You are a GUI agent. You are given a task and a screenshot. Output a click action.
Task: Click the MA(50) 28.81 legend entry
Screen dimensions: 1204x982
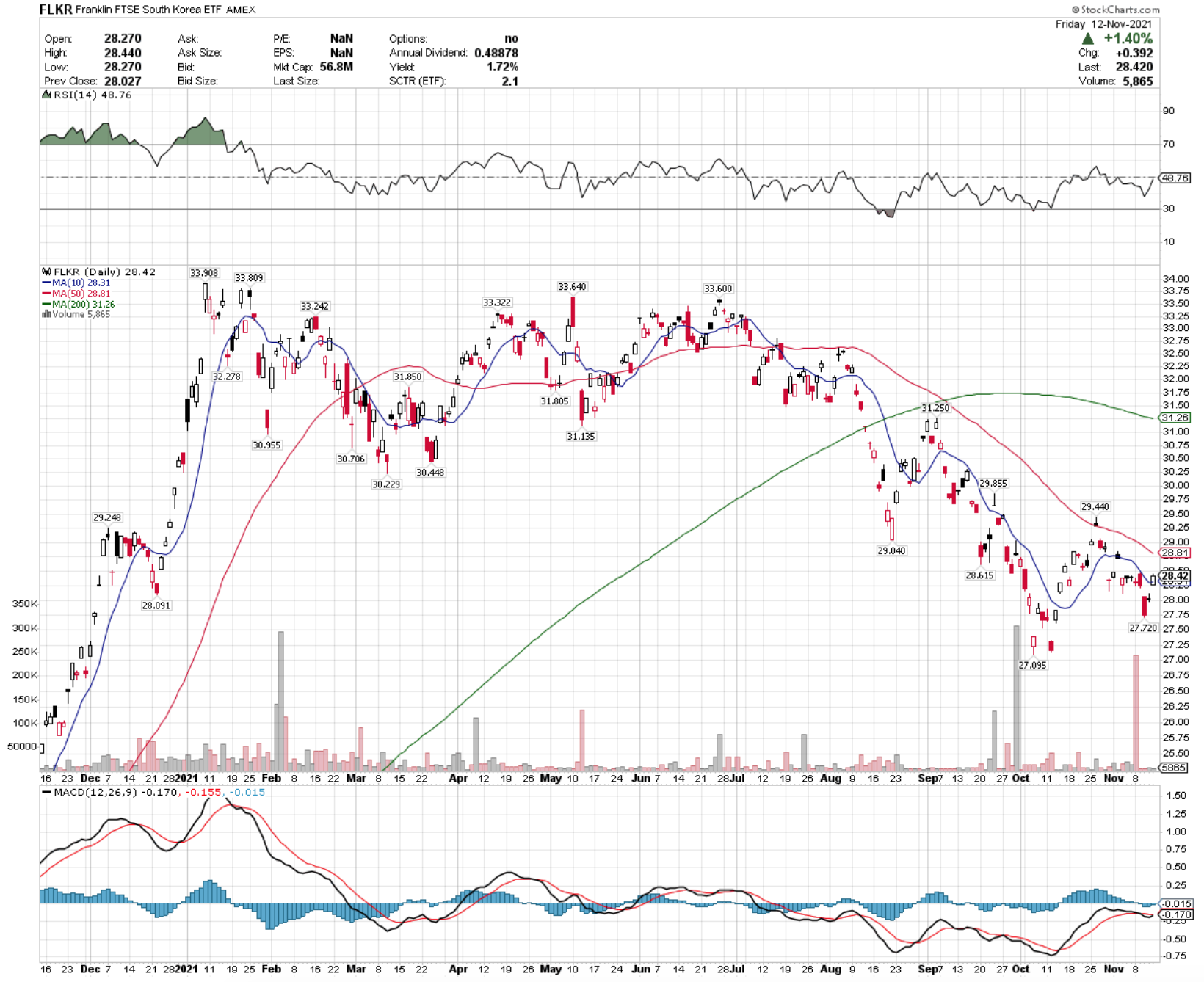point(76,294)
